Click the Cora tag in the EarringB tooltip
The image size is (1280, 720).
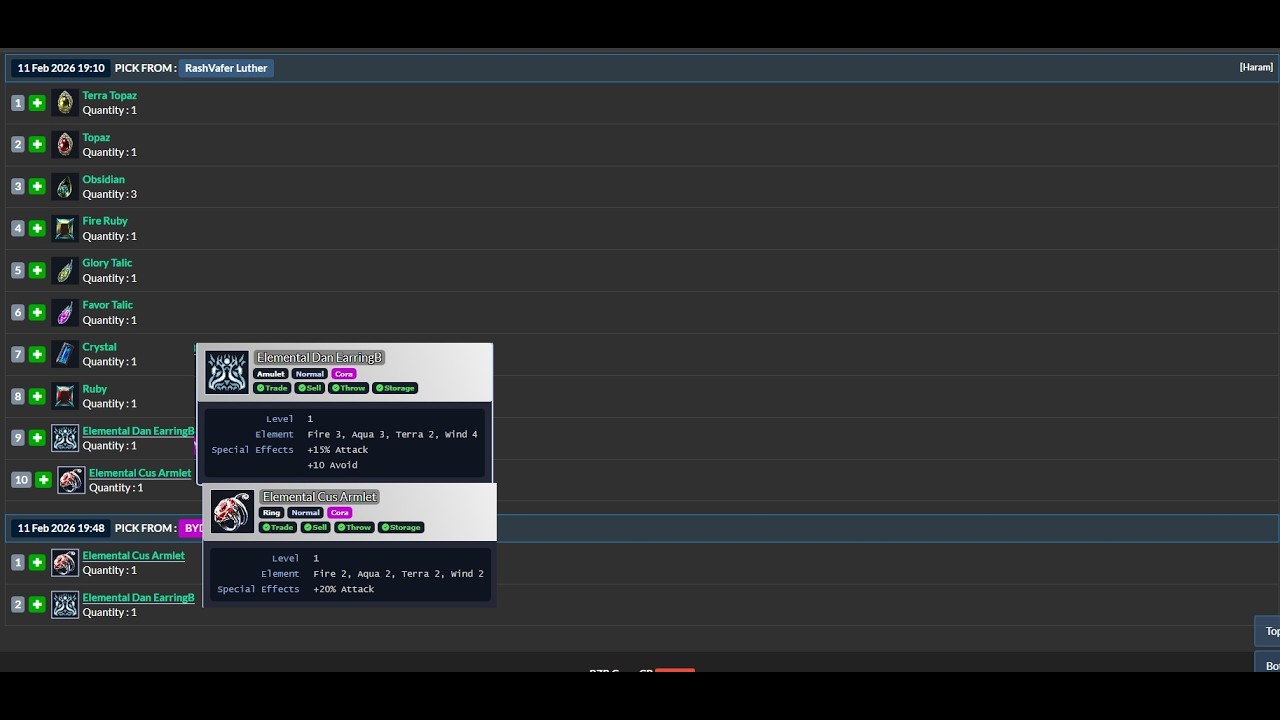coord(344,374)
